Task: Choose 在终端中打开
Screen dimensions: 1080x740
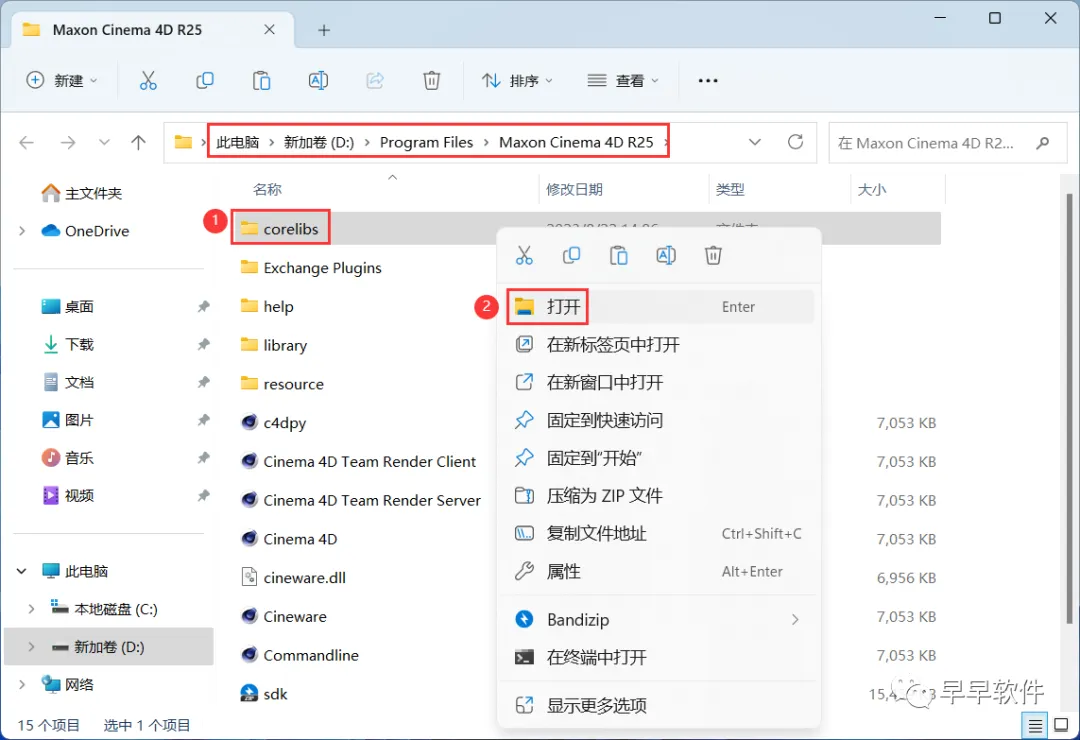Action: click(x=659, y=657)
